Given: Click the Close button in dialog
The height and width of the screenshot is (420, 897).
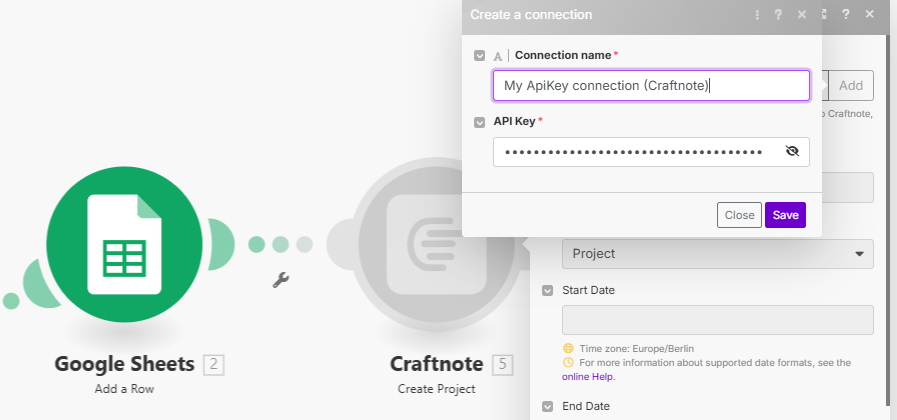Looking at the screenshot, I should tap(739, 215).
